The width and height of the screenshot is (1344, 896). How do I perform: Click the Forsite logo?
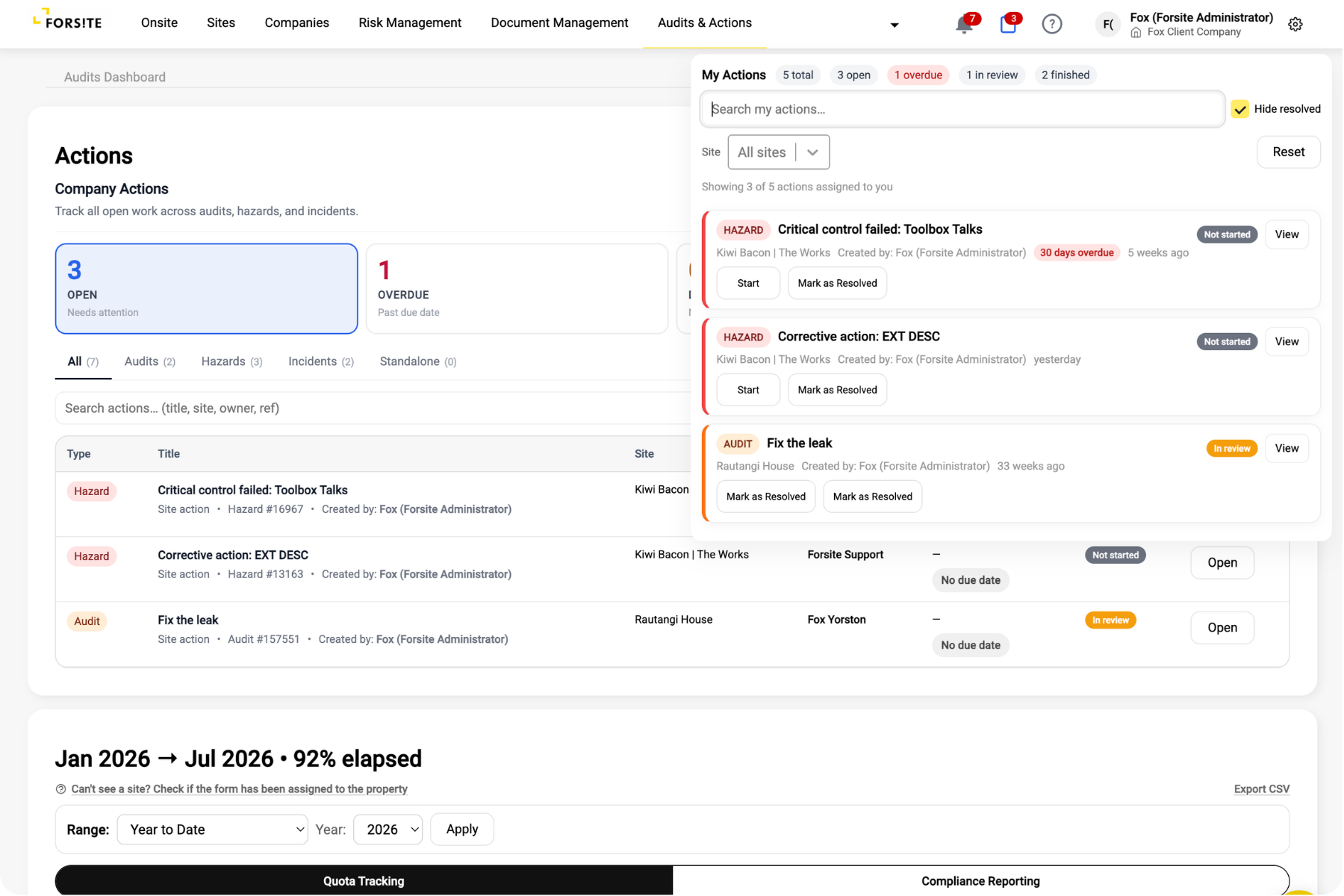click(x=67, y=20)
